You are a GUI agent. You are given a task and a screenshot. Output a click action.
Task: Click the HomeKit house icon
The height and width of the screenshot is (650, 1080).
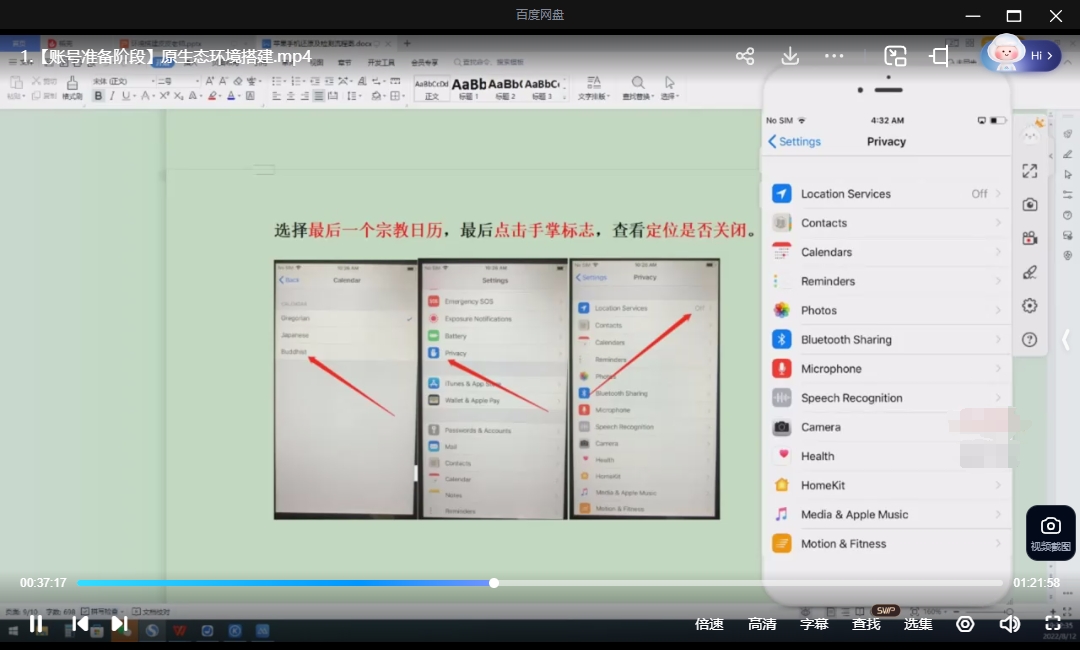point(781,485)
